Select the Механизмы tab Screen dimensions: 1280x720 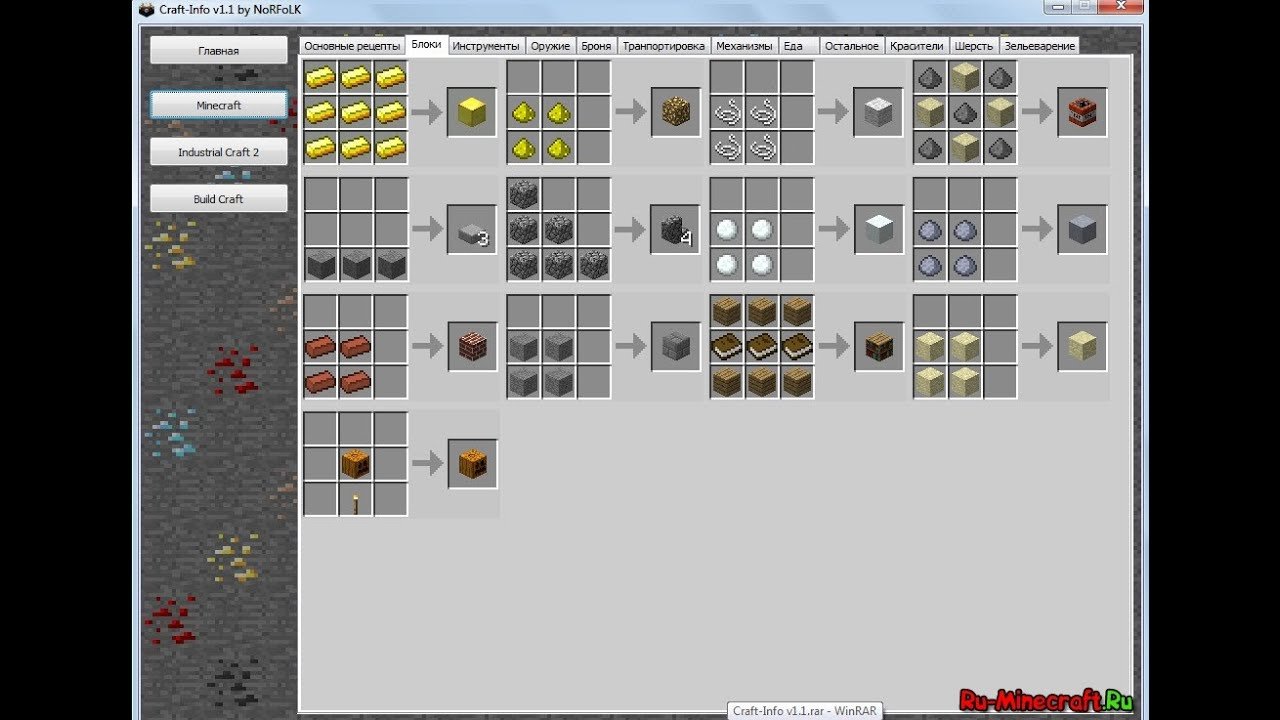click(743, 46)
